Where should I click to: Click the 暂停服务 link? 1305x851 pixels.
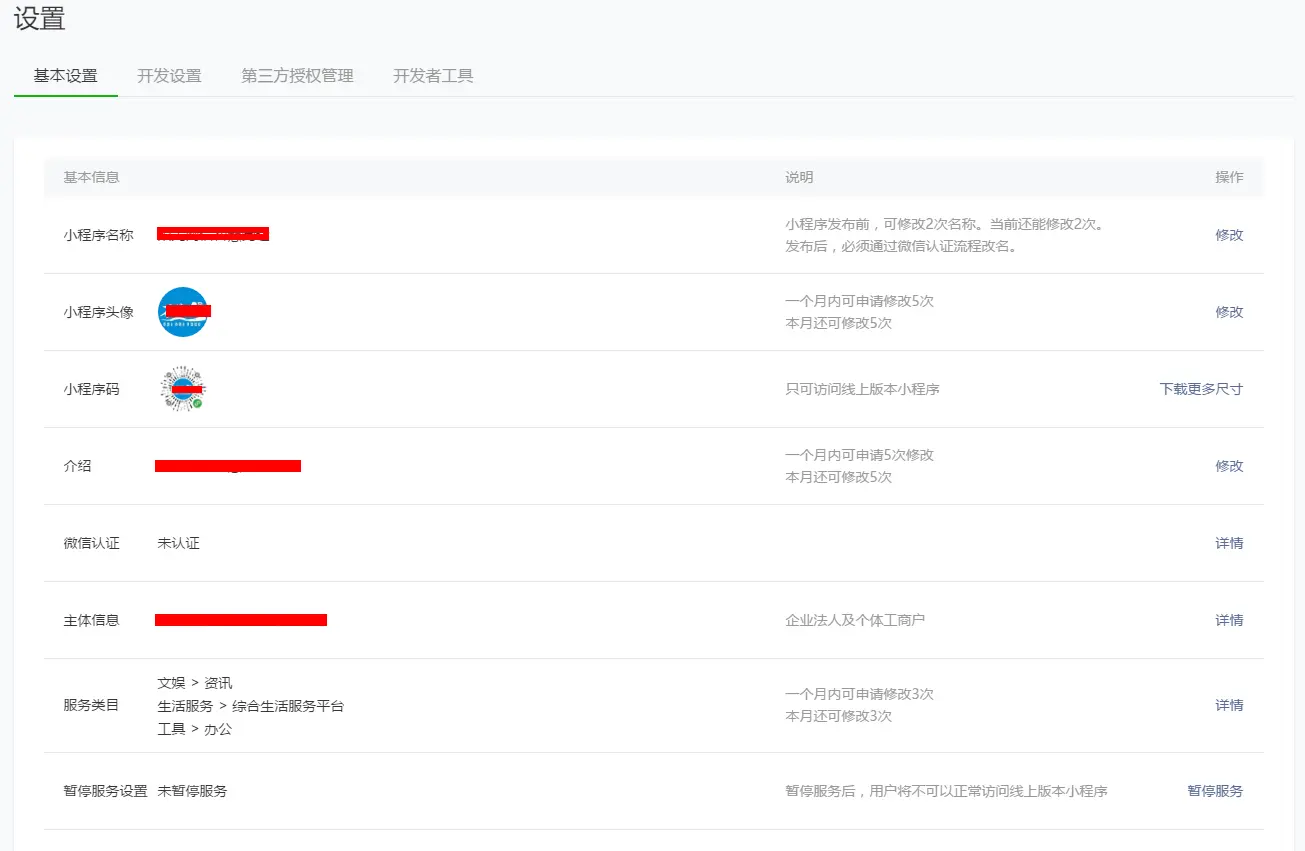pos(1215,791)
